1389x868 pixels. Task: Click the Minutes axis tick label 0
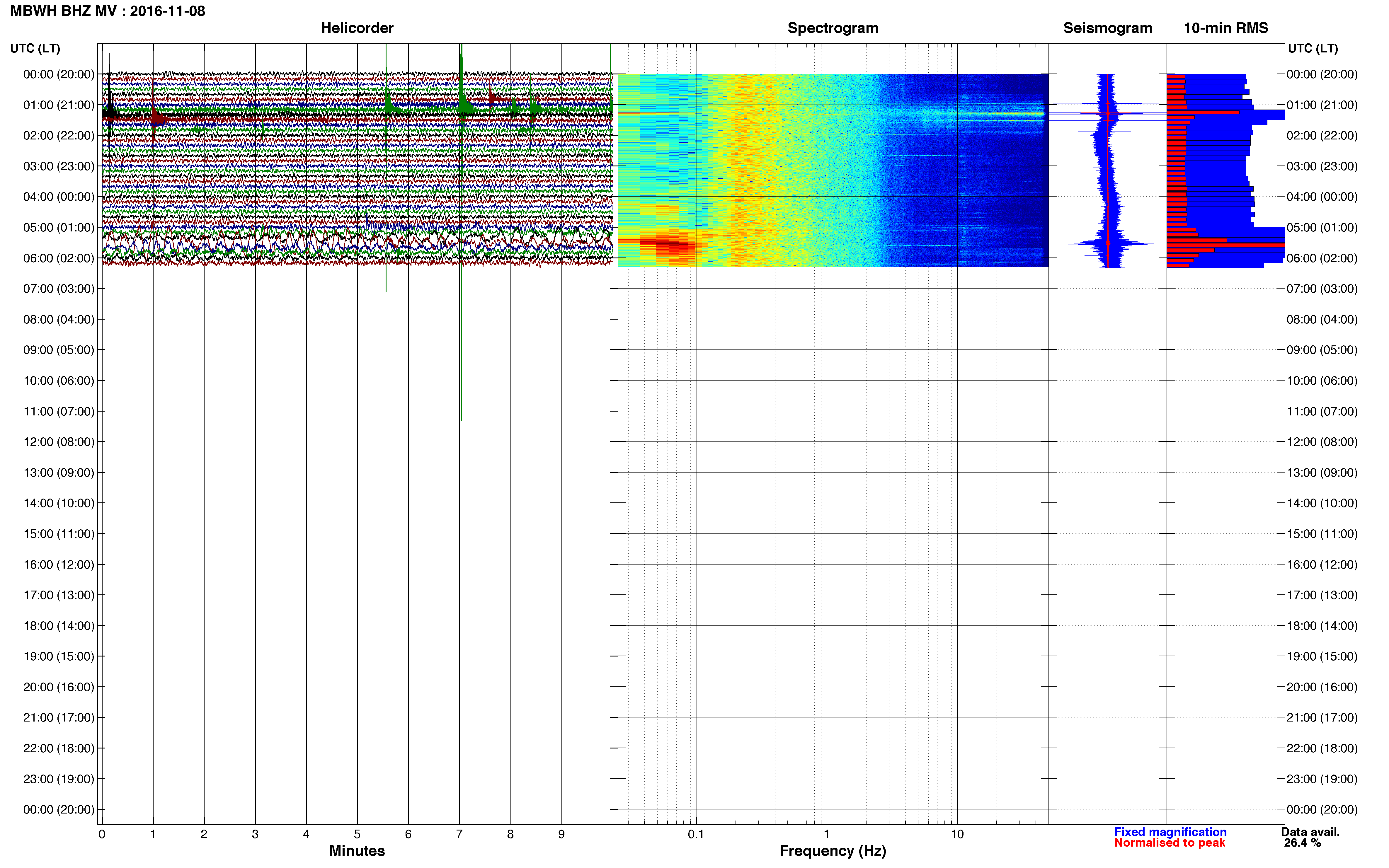point(102,834)
